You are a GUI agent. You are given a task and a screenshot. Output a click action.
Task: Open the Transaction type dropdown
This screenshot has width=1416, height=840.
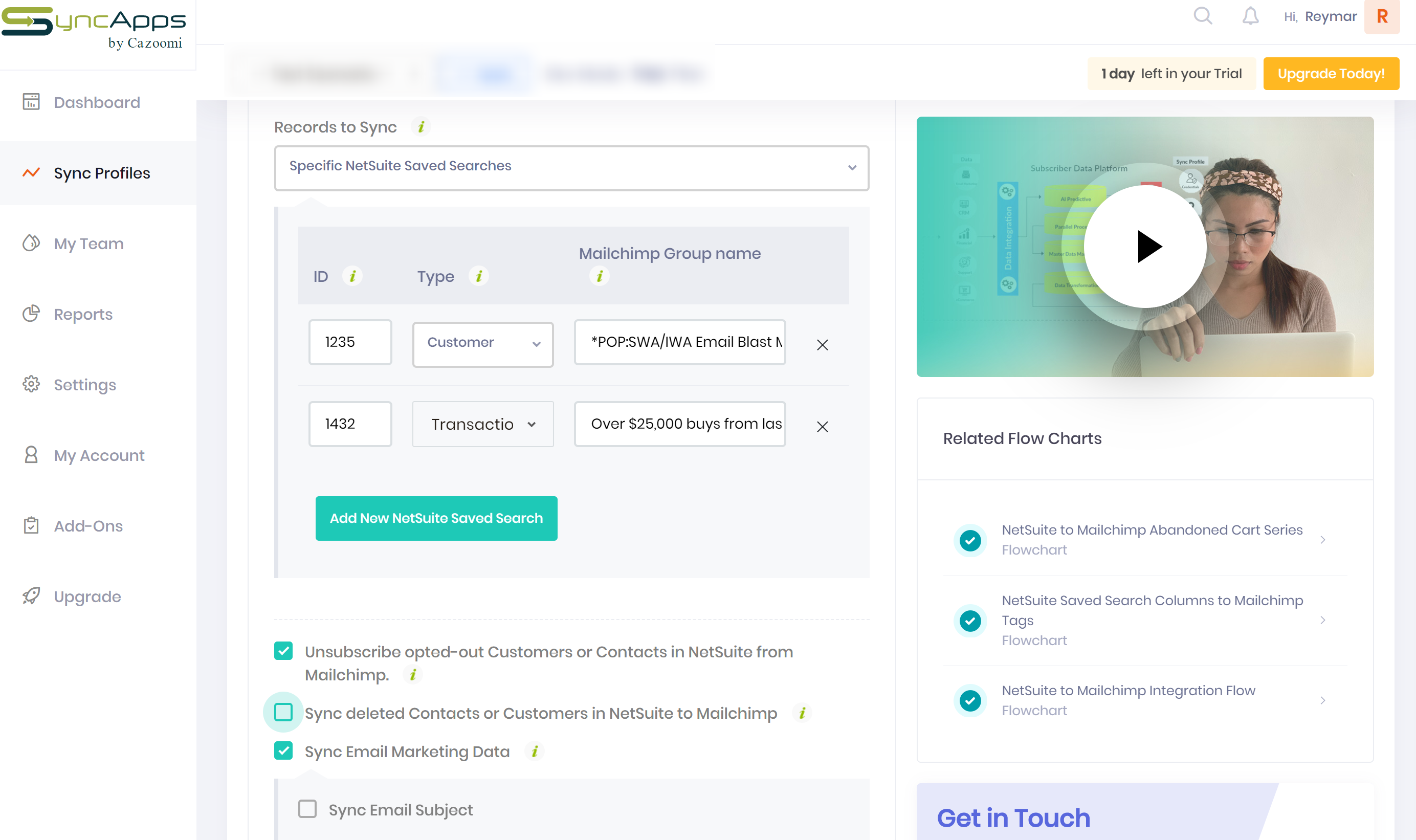tap(482, 424)
